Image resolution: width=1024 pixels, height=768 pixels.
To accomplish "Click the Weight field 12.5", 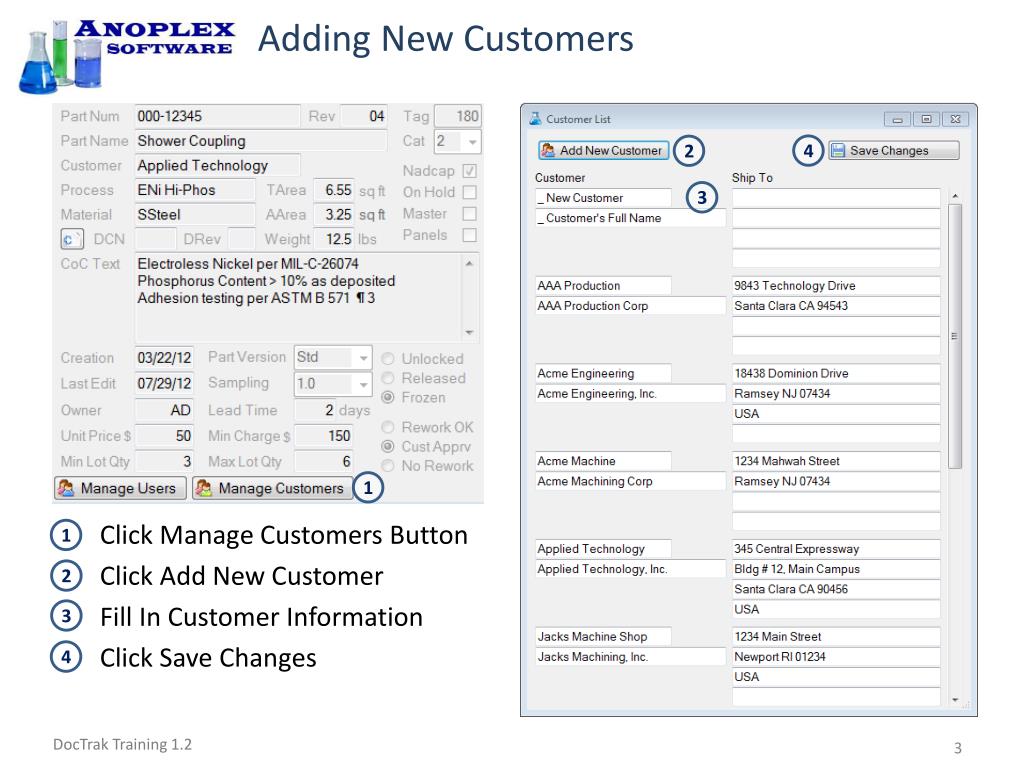I will 334,239.
